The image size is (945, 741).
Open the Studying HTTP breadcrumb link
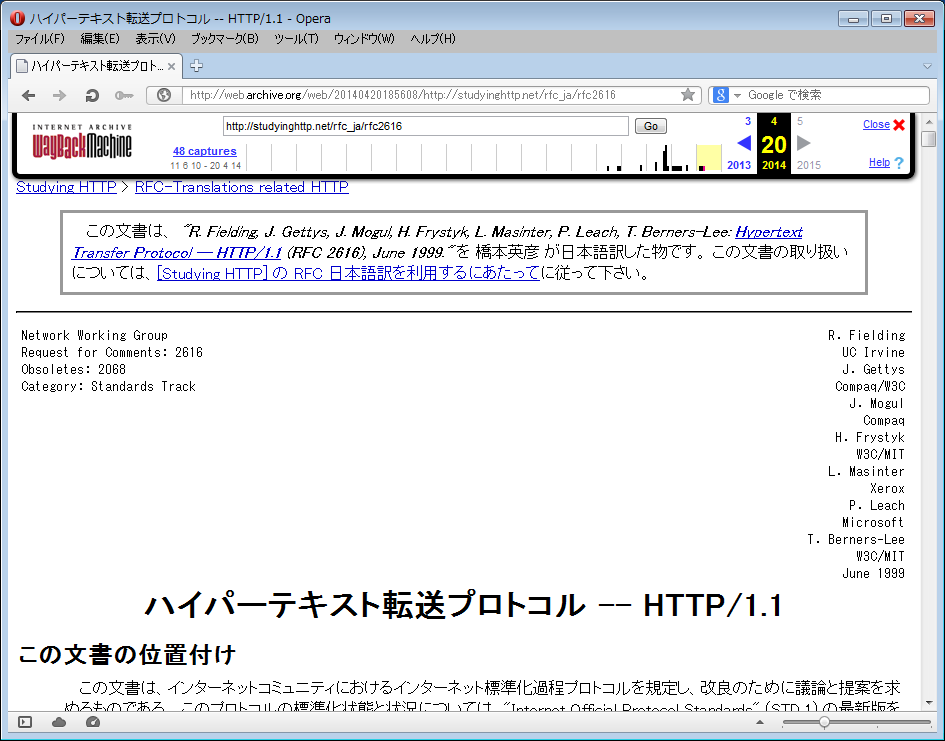pyautogui.click(x=66, y=187)
